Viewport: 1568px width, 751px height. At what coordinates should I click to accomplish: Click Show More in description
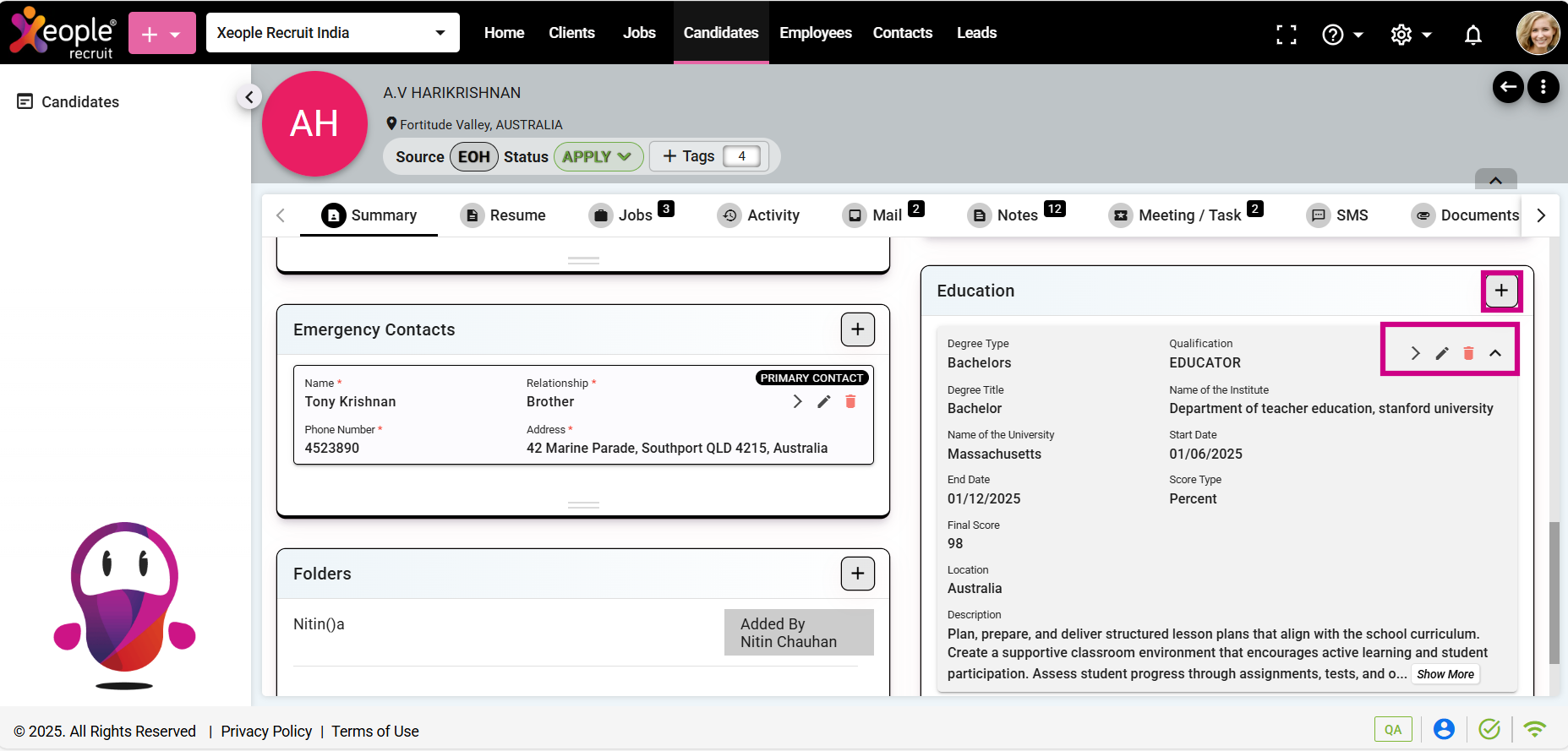point(1445,674)
